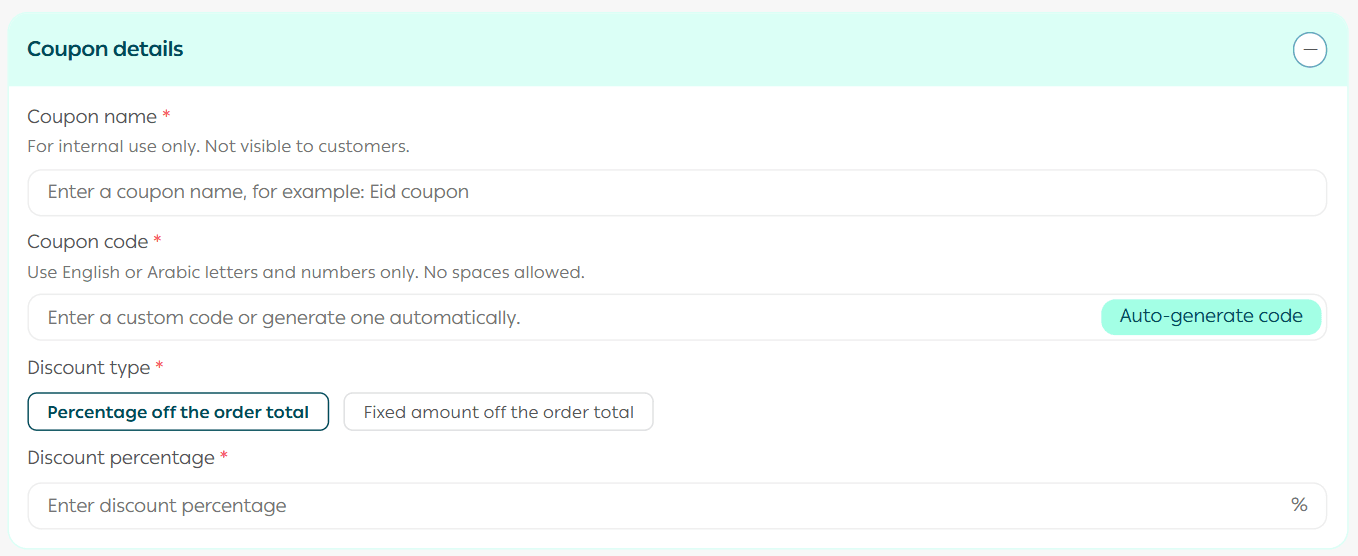Focus the Coupon name input field

(x=676, y=192)
